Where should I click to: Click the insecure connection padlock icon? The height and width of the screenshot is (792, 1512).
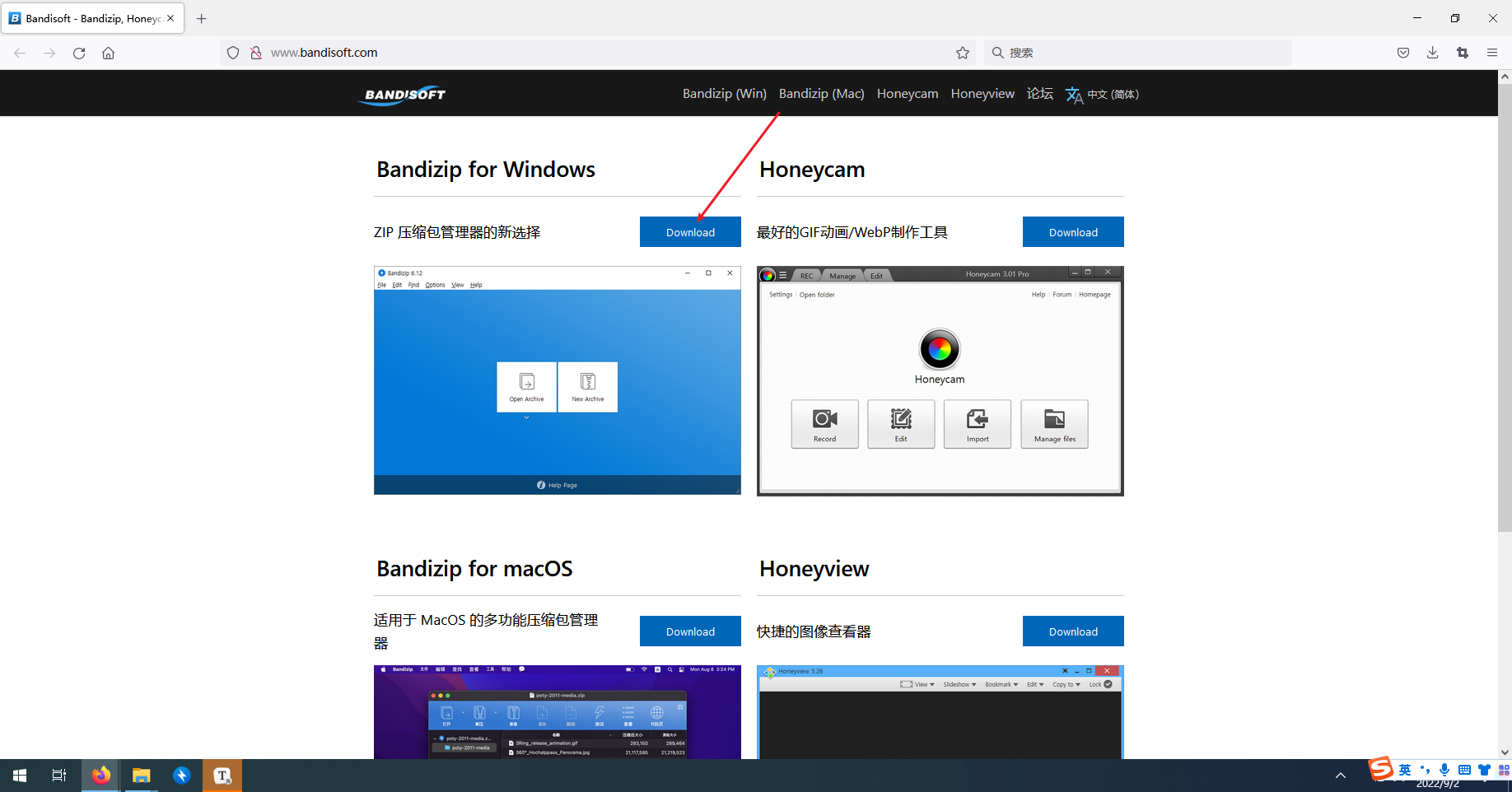pos(256,53)
